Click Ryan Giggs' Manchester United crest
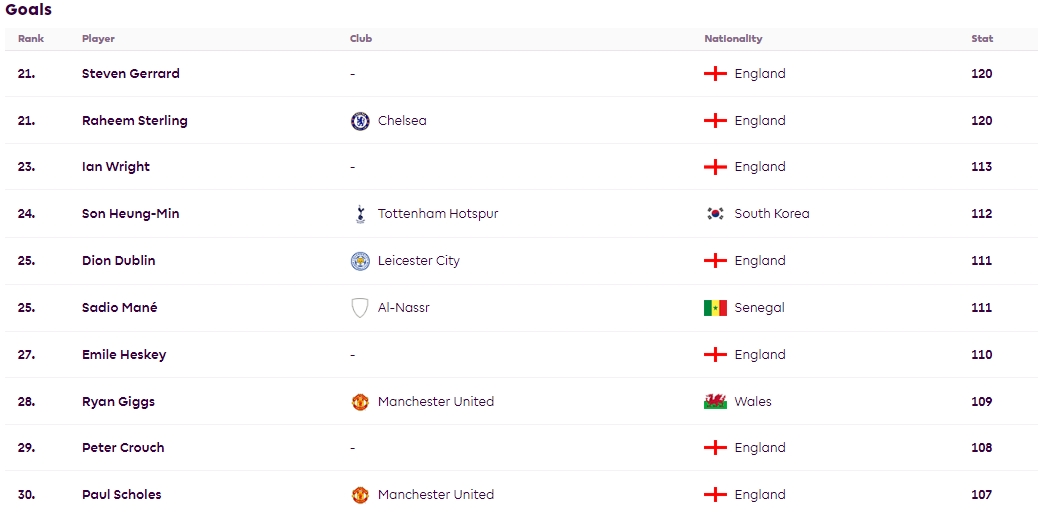Image resolution: width=1038 pixels, height=516 pixels. click(360, 402)
